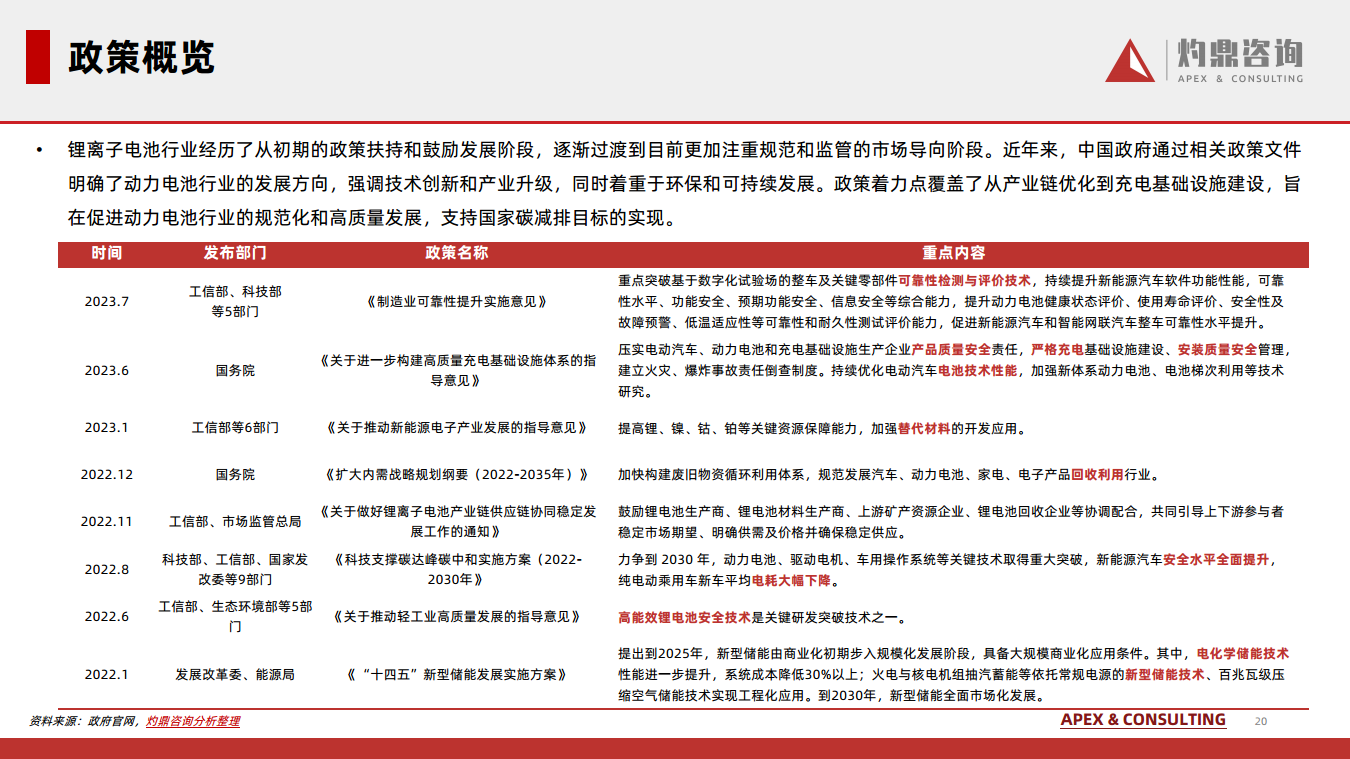The width and height of the screenshot is (1350, 759).
Task: Select the 2022.11 date cell
Action: (x=107, y=521)
